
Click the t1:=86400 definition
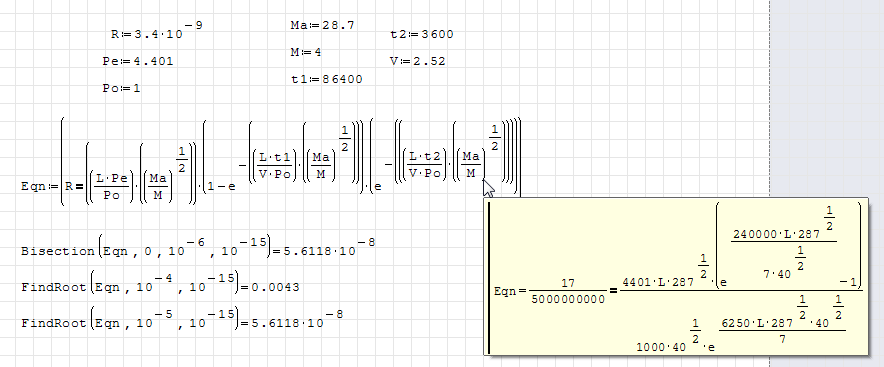click(326, 79)
